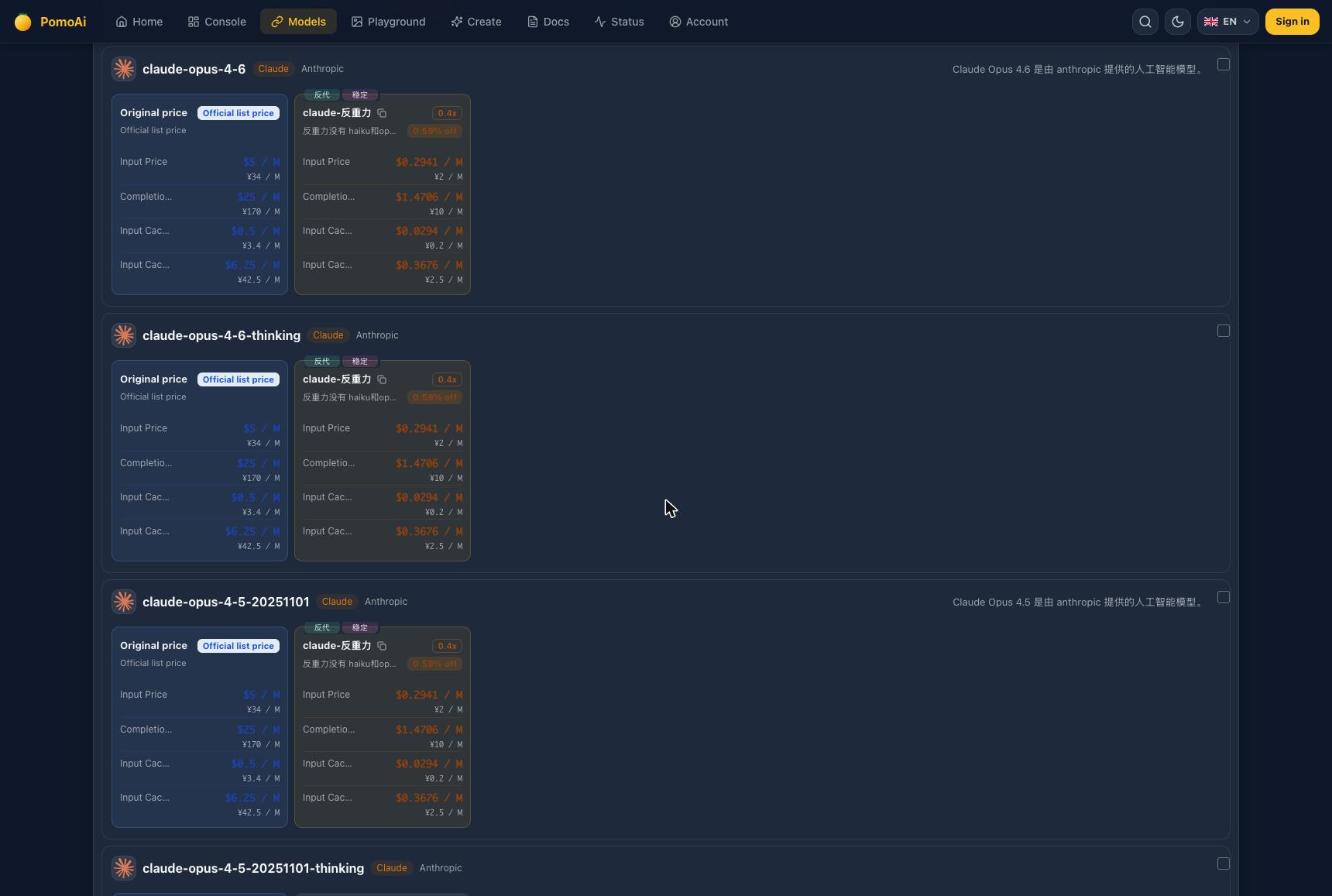The height and width of the screenshot is (896, 1332).
Task: Click the claude-opus-4-5-20251101-thinking model title
Action: (x=253, y=868)
